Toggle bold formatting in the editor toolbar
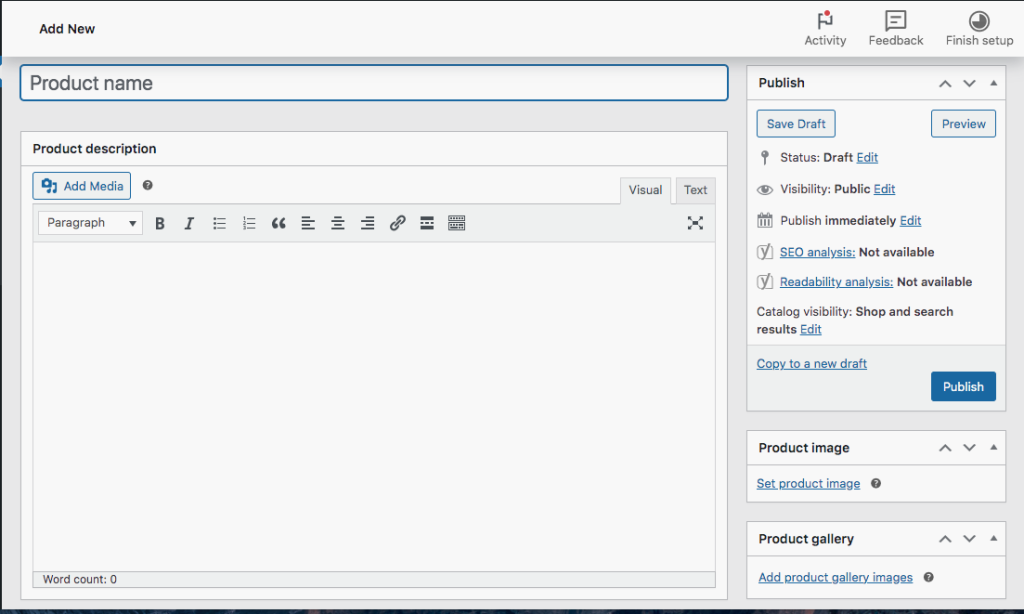Image resolution: width=1024 pixels, height=614 pixels. (x=160, y=223)
